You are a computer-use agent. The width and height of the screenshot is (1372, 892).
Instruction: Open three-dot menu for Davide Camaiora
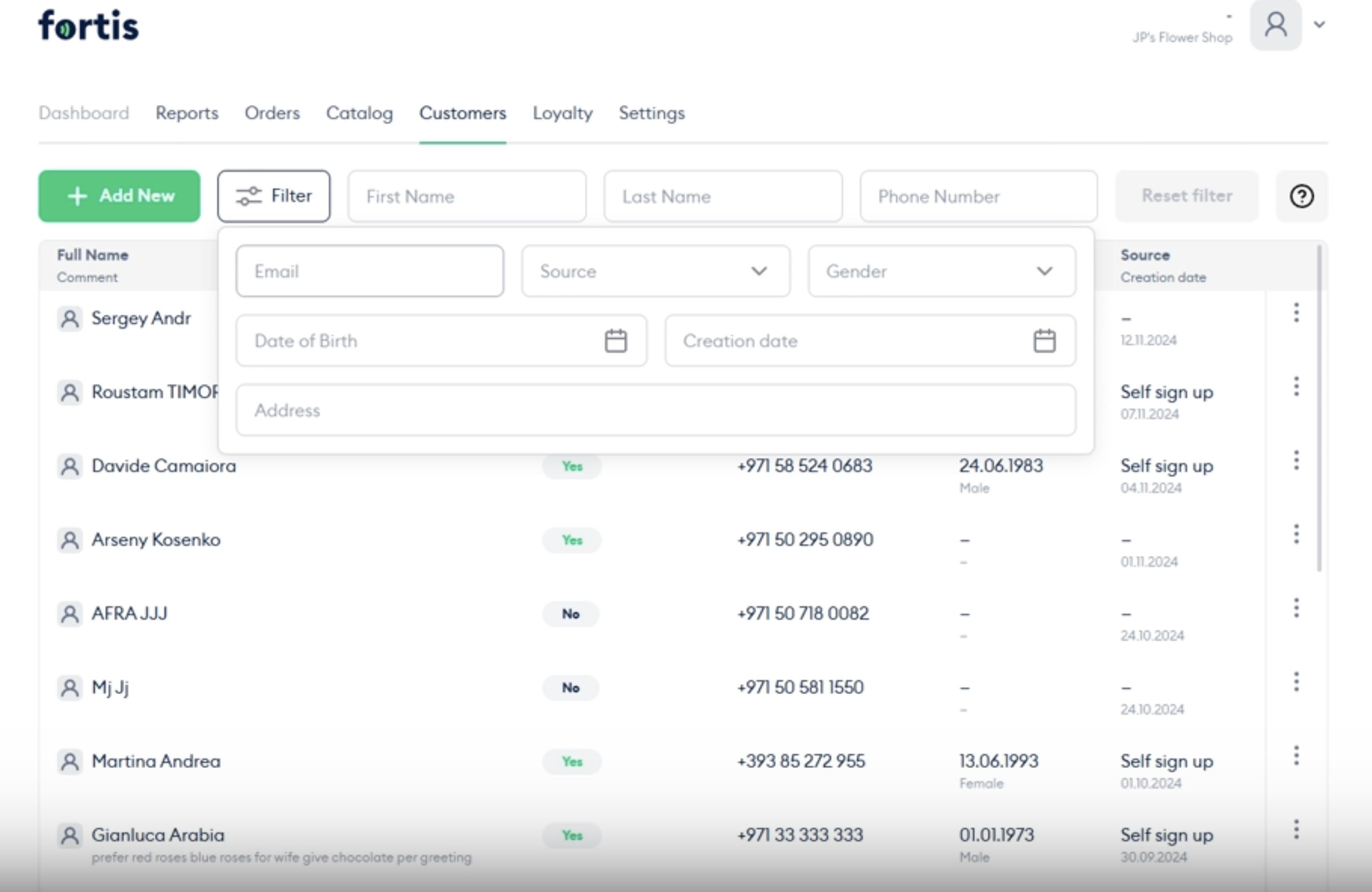pyautogui.click(x=1296, y=460)
